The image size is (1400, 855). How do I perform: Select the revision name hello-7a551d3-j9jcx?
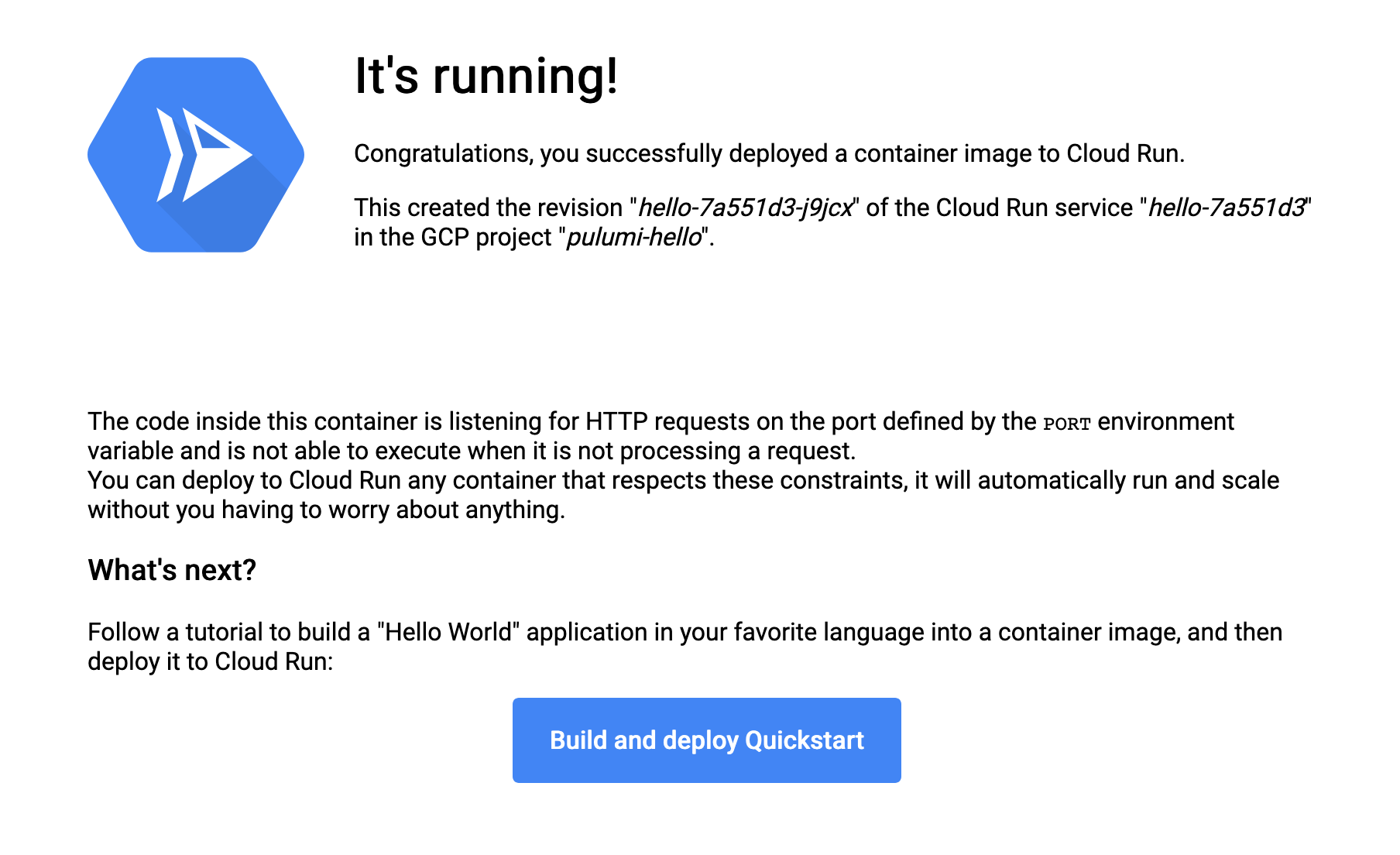[x=746, y=208]
